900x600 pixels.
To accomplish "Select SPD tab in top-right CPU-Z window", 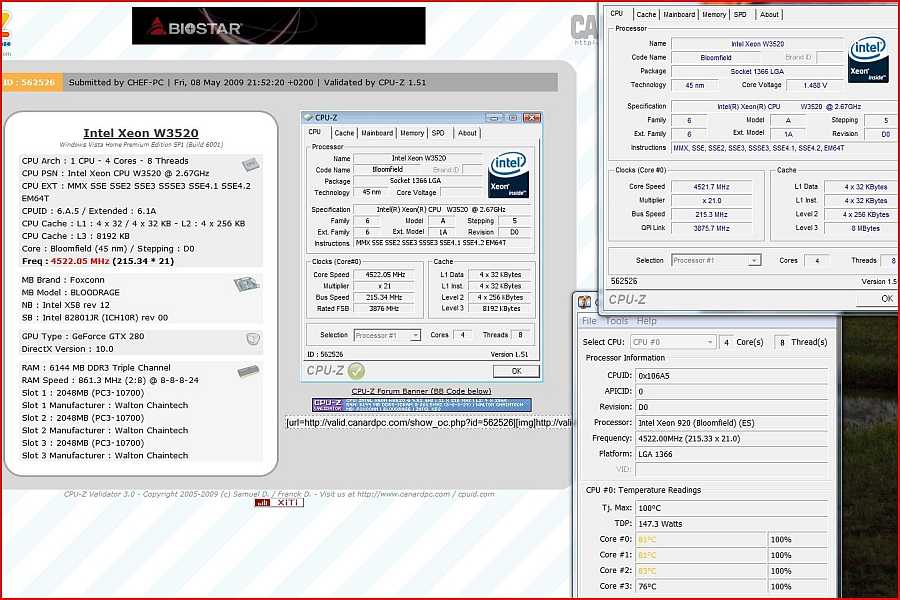I will point(740,15).
